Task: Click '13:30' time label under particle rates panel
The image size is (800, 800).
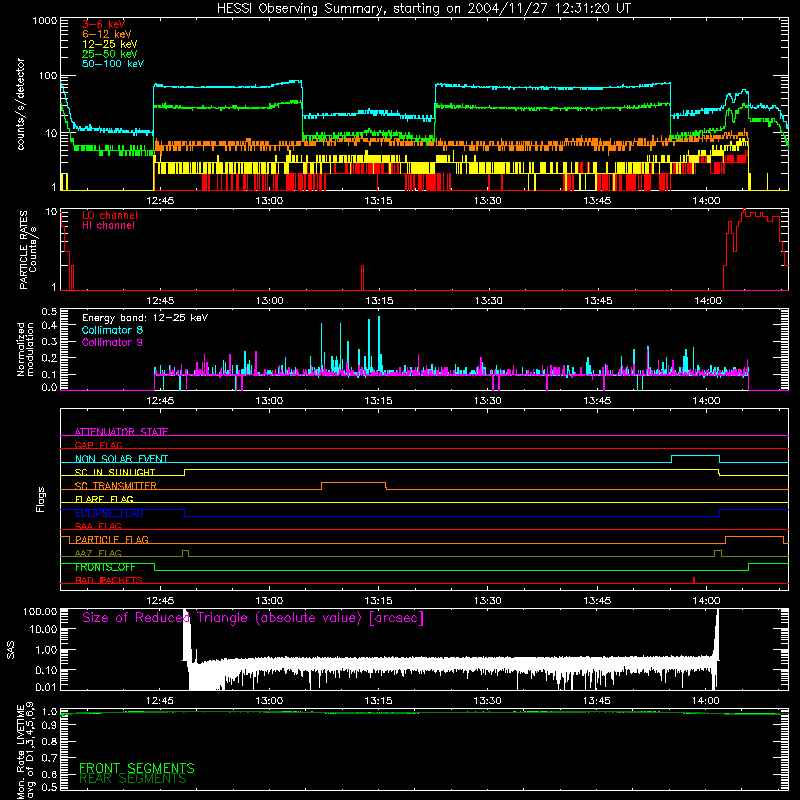Action: pyautogui.click(x=488, y=301)
